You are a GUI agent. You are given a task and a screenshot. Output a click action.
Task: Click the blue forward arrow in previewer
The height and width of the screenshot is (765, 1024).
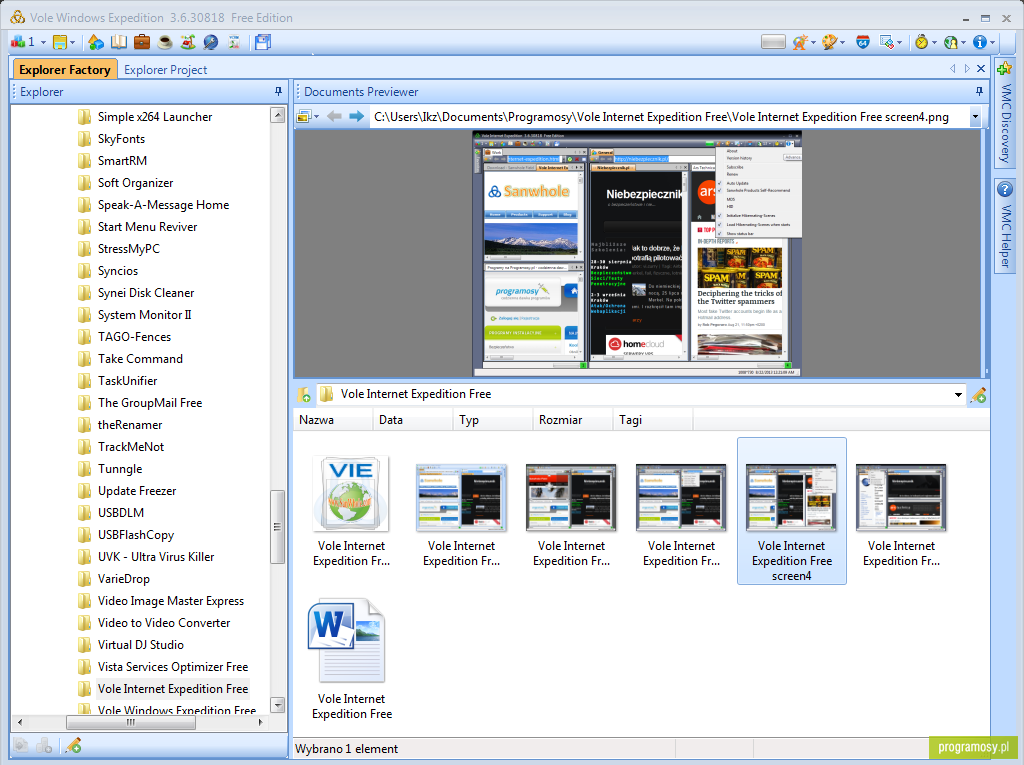point(357,116)
